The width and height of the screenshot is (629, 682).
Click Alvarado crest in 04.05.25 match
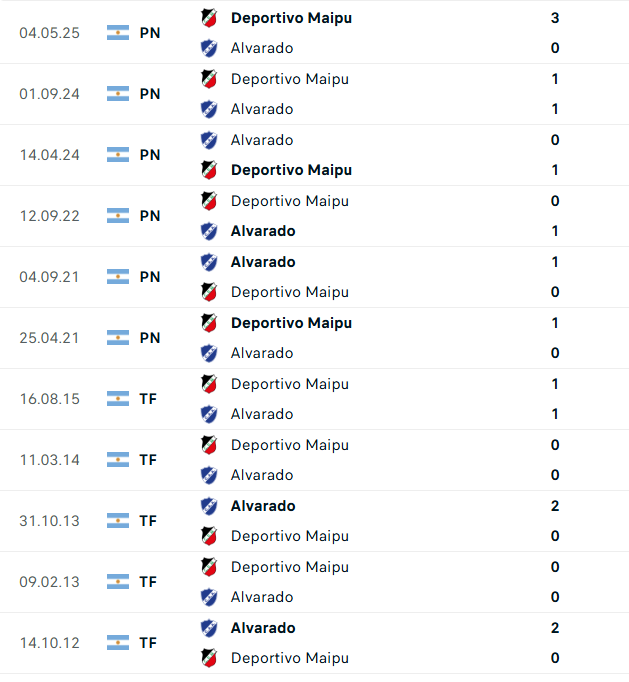coord(209,48)
